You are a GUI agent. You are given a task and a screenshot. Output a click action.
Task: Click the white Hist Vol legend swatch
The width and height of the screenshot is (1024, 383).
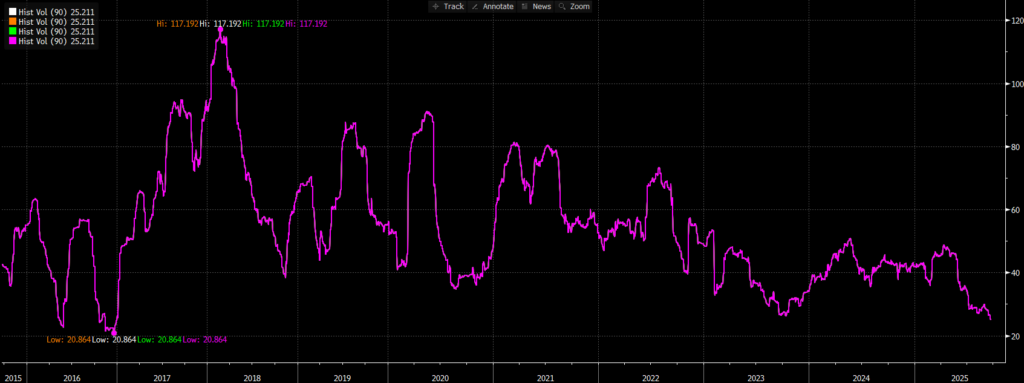[12, 12]
